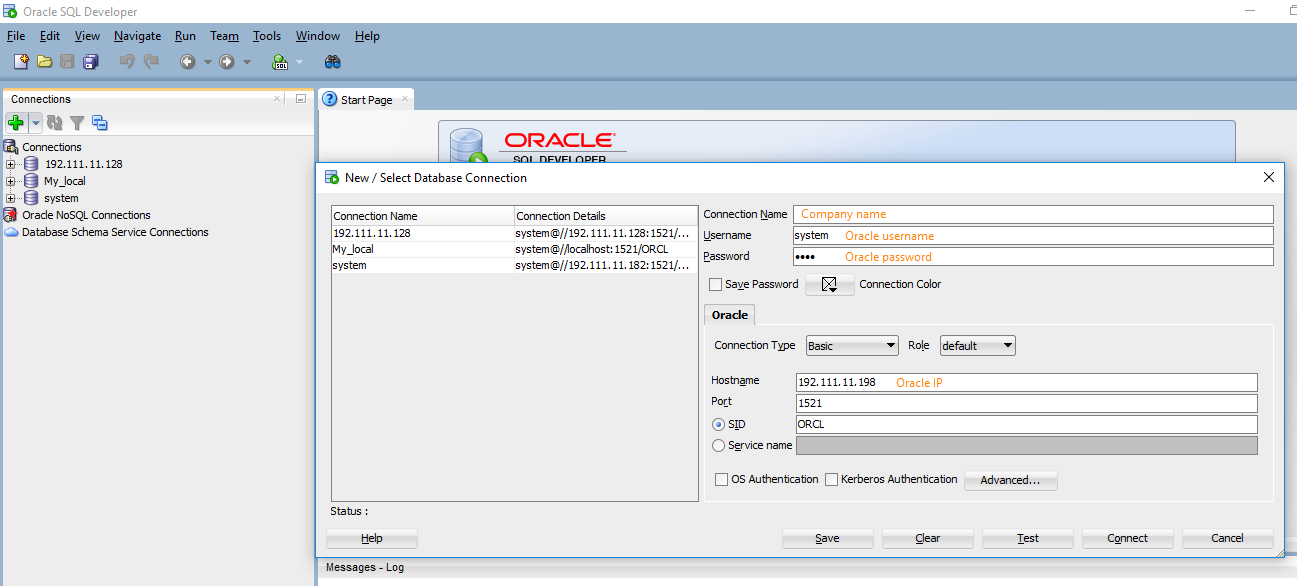1297x586 pixels.
Task: Expand the My_local connection tree node
Action: point(11,181)
